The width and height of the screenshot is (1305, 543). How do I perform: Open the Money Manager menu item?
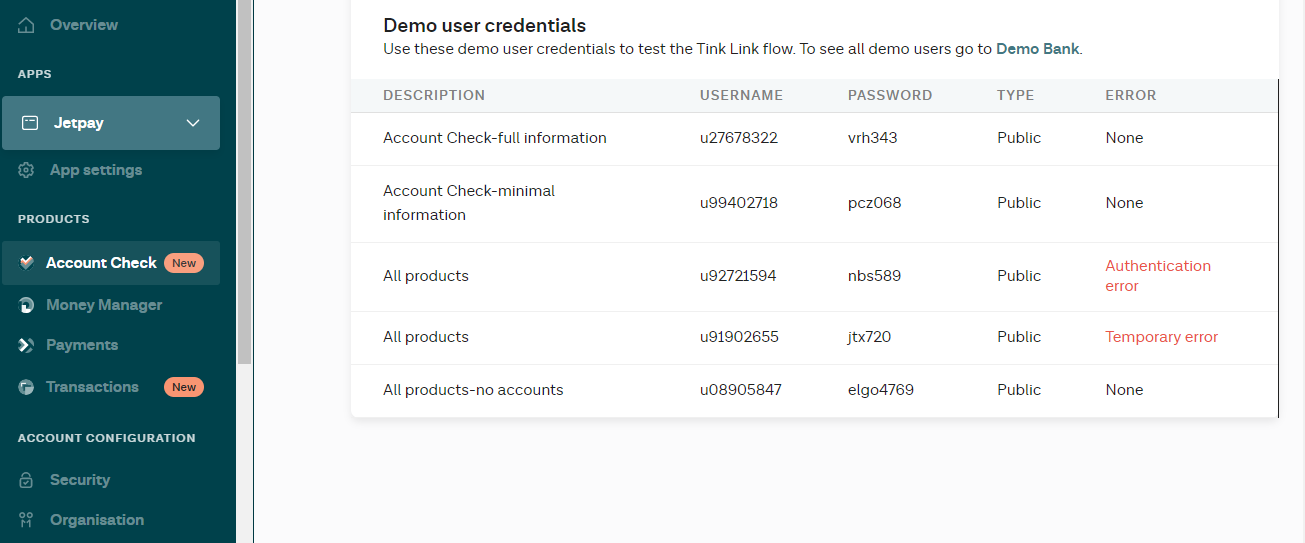coord(104,305)
